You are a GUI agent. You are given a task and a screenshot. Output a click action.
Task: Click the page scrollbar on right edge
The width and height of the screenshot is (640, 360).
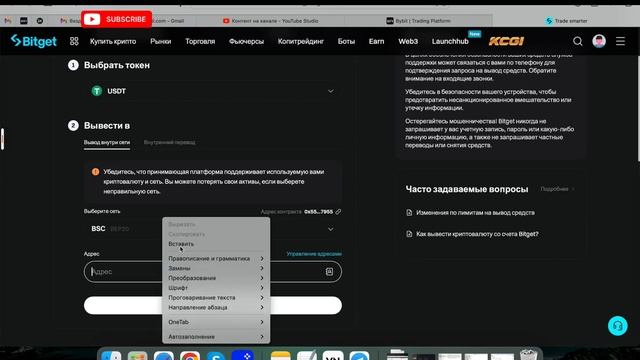[638, 109]
